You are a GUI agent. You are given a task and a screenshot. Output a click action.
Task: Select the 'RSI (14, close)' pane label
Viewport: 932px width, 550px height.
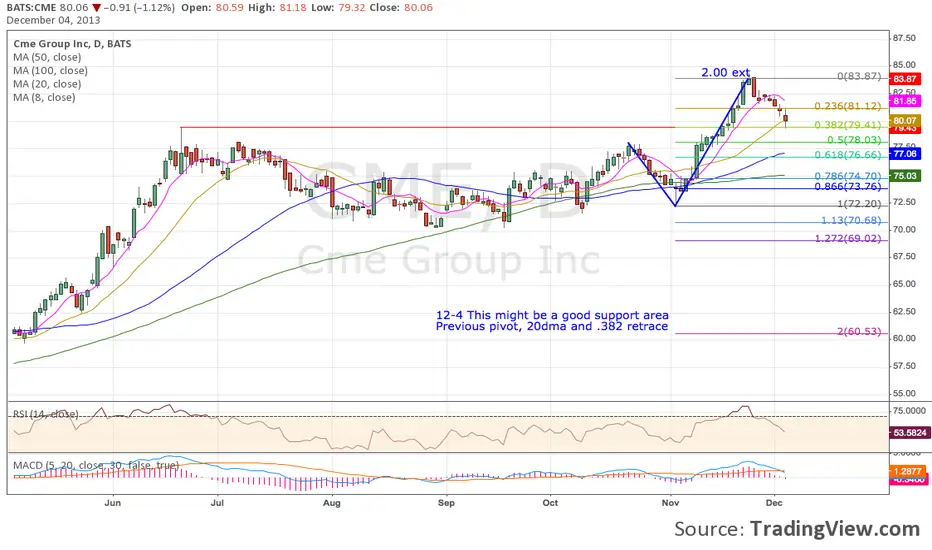pos(46,414)
